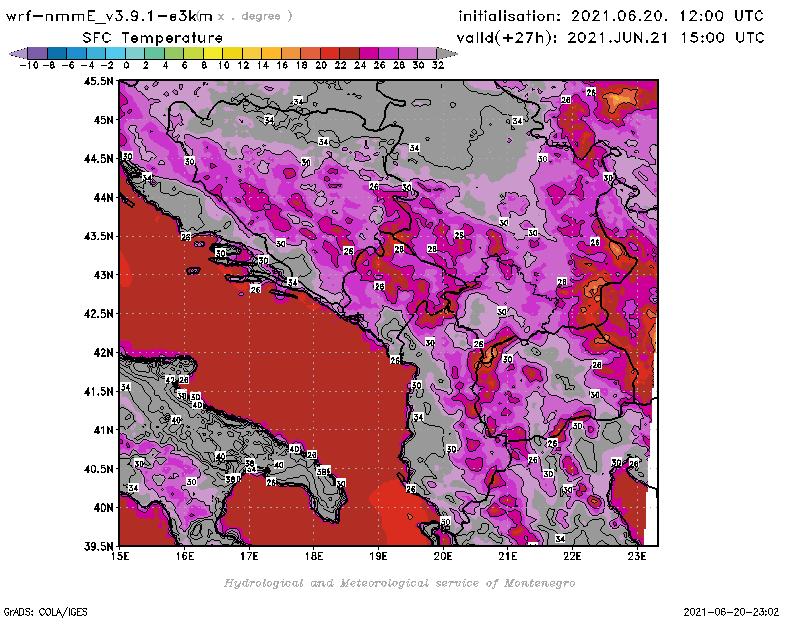Screen dimensions: 800x618
Task: Pick the yellow swatch between 8 and 10
Action: (213, 54)
